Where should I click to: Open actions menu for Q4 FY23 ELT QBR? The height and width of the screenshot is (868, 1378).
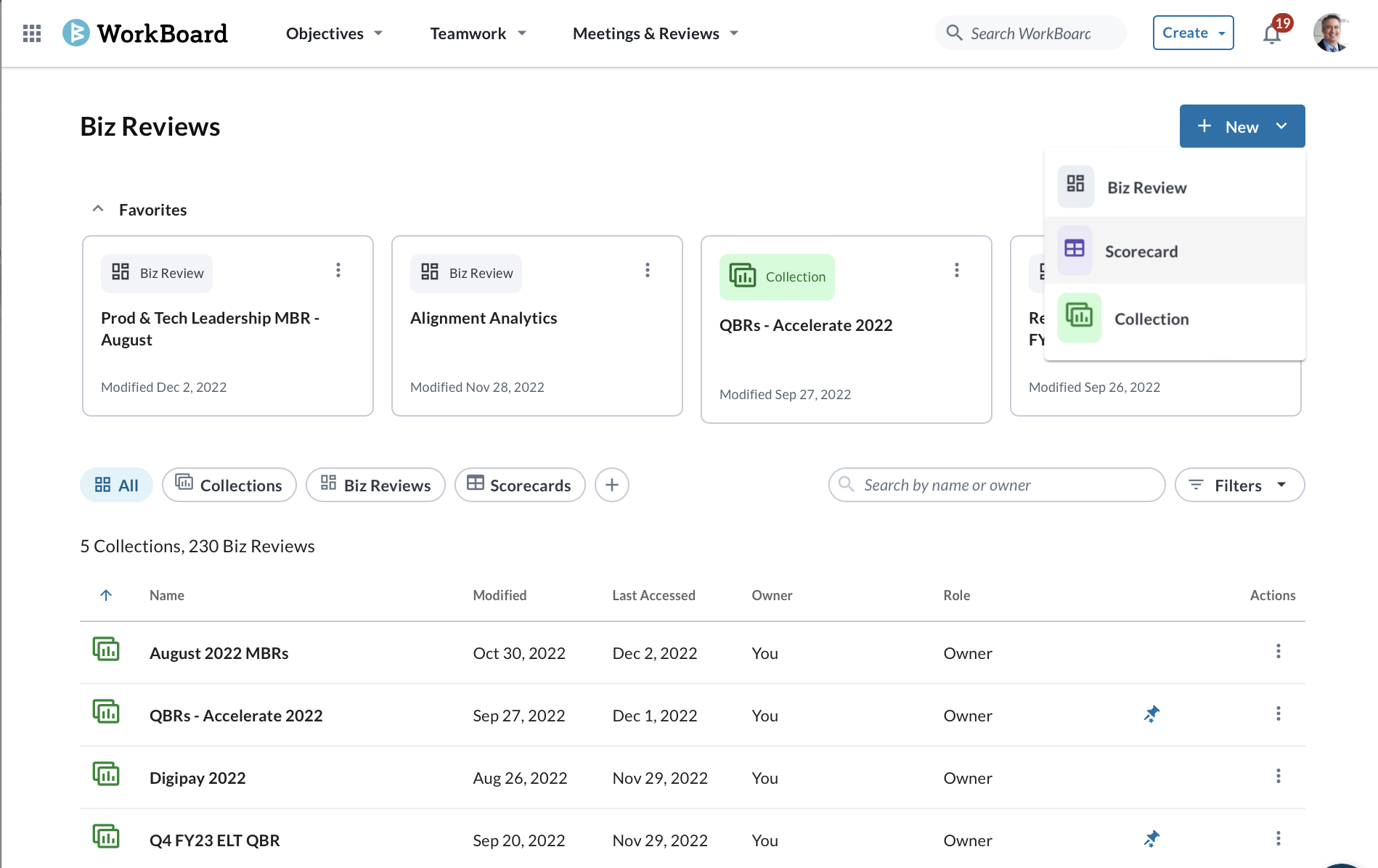pos(1279,839)
